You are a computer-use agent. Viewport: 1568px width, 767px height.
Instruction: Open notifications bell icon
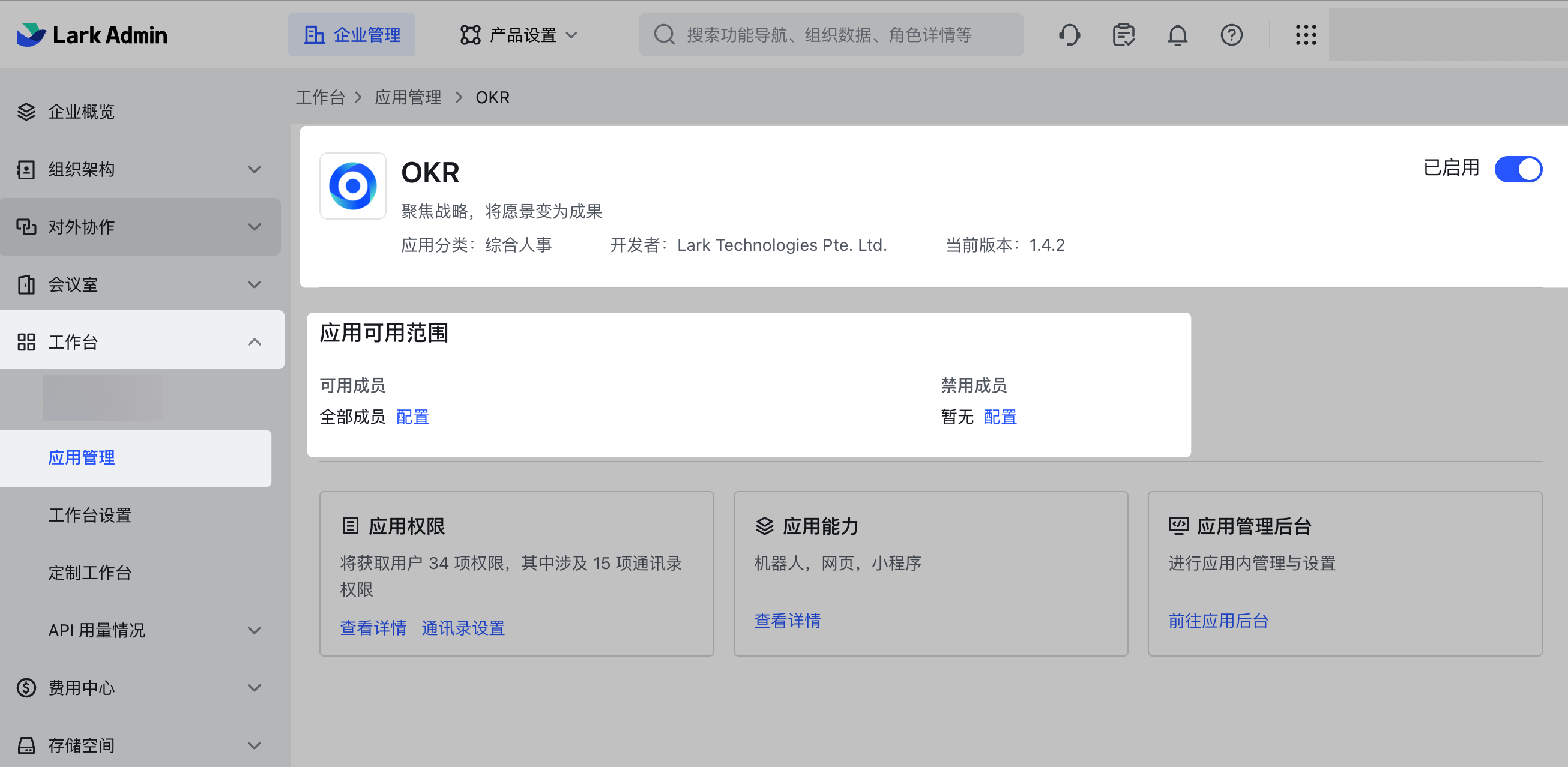(1177, 35)
